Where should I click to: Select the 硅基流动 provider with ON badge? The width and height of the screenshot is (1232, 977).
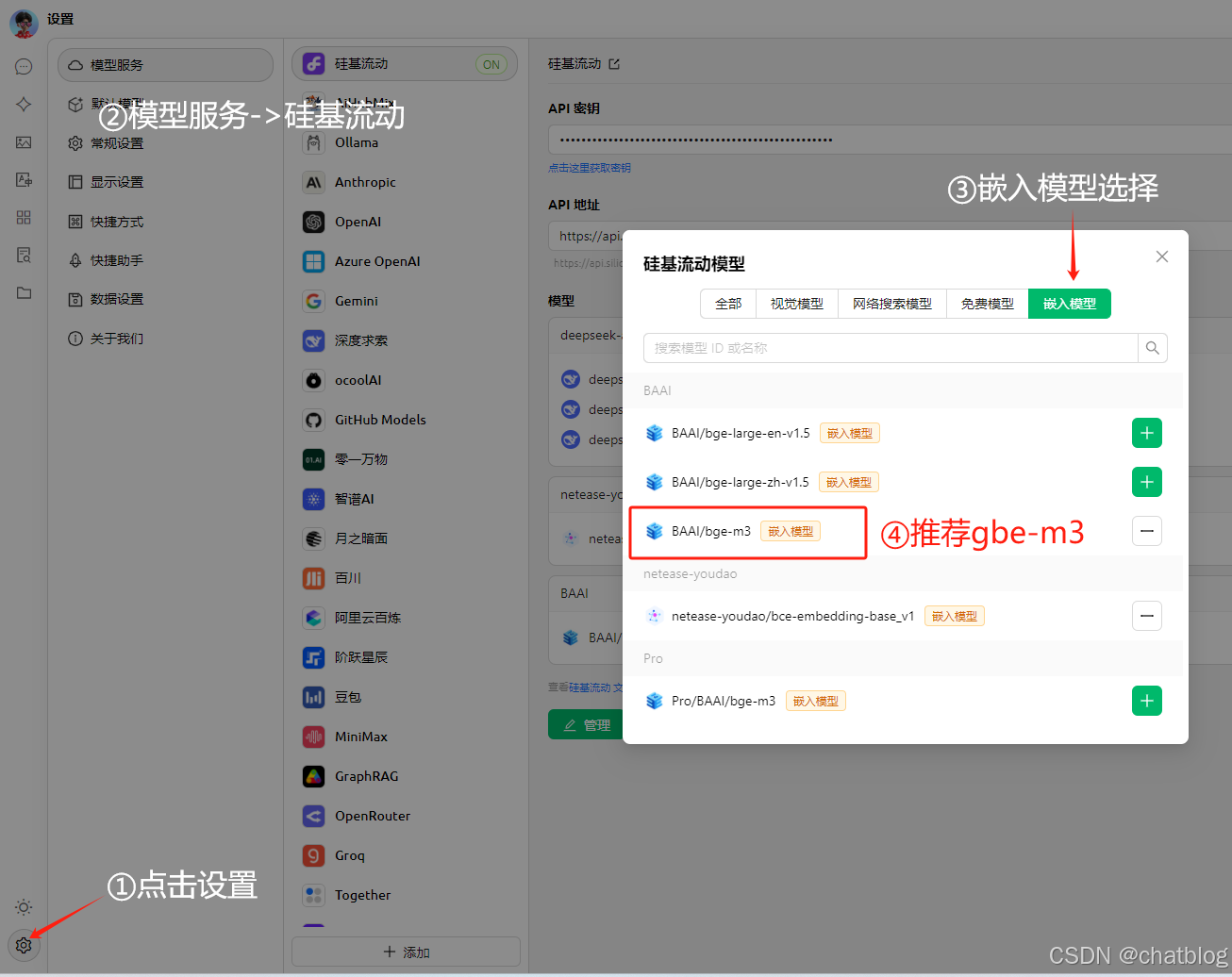(x=405, y=64)
